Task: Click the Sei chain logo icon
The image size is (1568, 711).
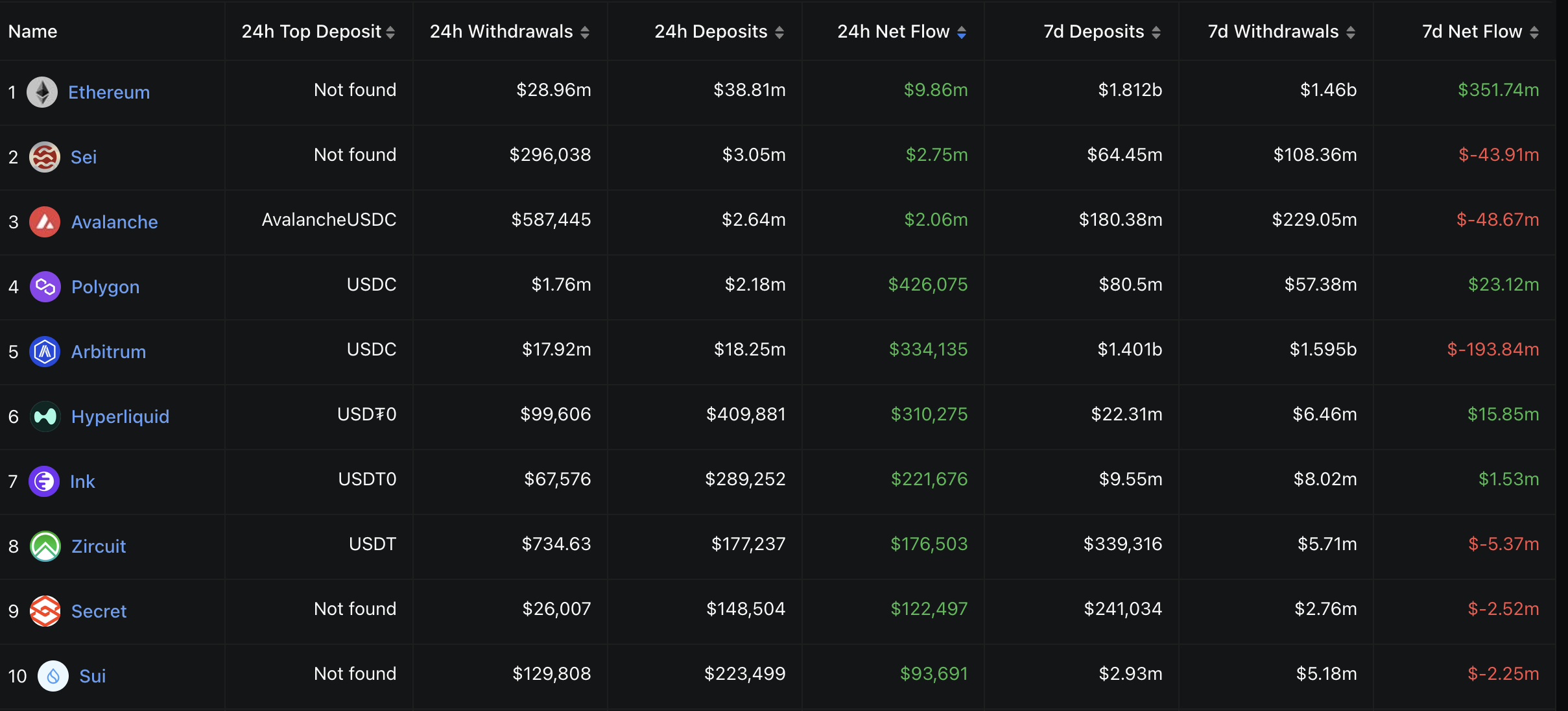Action: pyautogui.click(x=45, y=157)
